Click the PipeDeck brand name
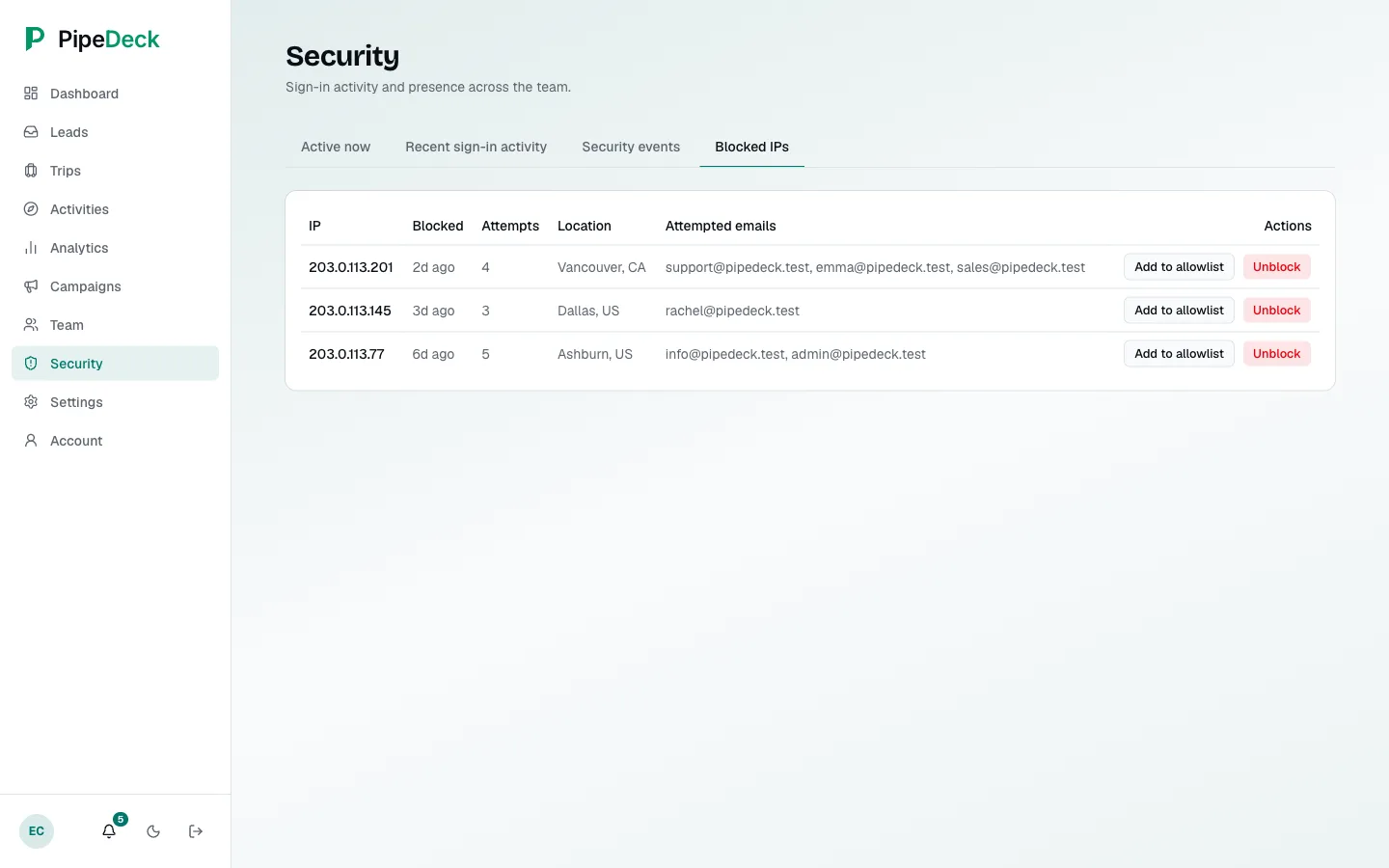The height and width of the screenshot is (868, 1389). [109, 40]
